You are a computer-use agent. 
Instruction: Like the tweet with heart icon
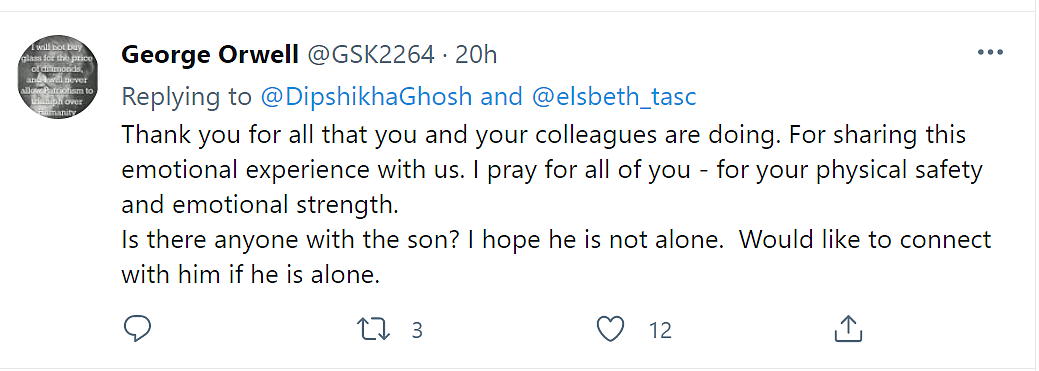point(611,329)
